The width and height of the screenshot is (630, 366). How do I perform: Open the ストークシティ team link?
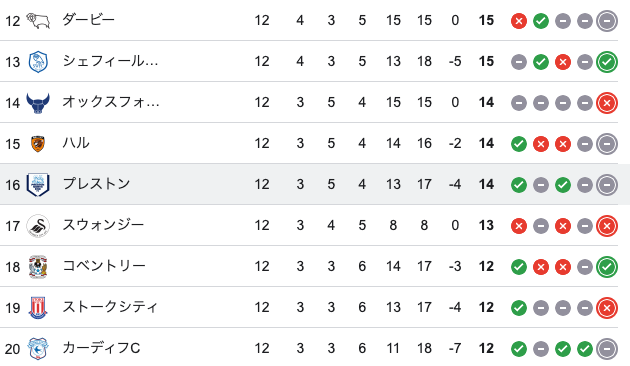(110, 307)
